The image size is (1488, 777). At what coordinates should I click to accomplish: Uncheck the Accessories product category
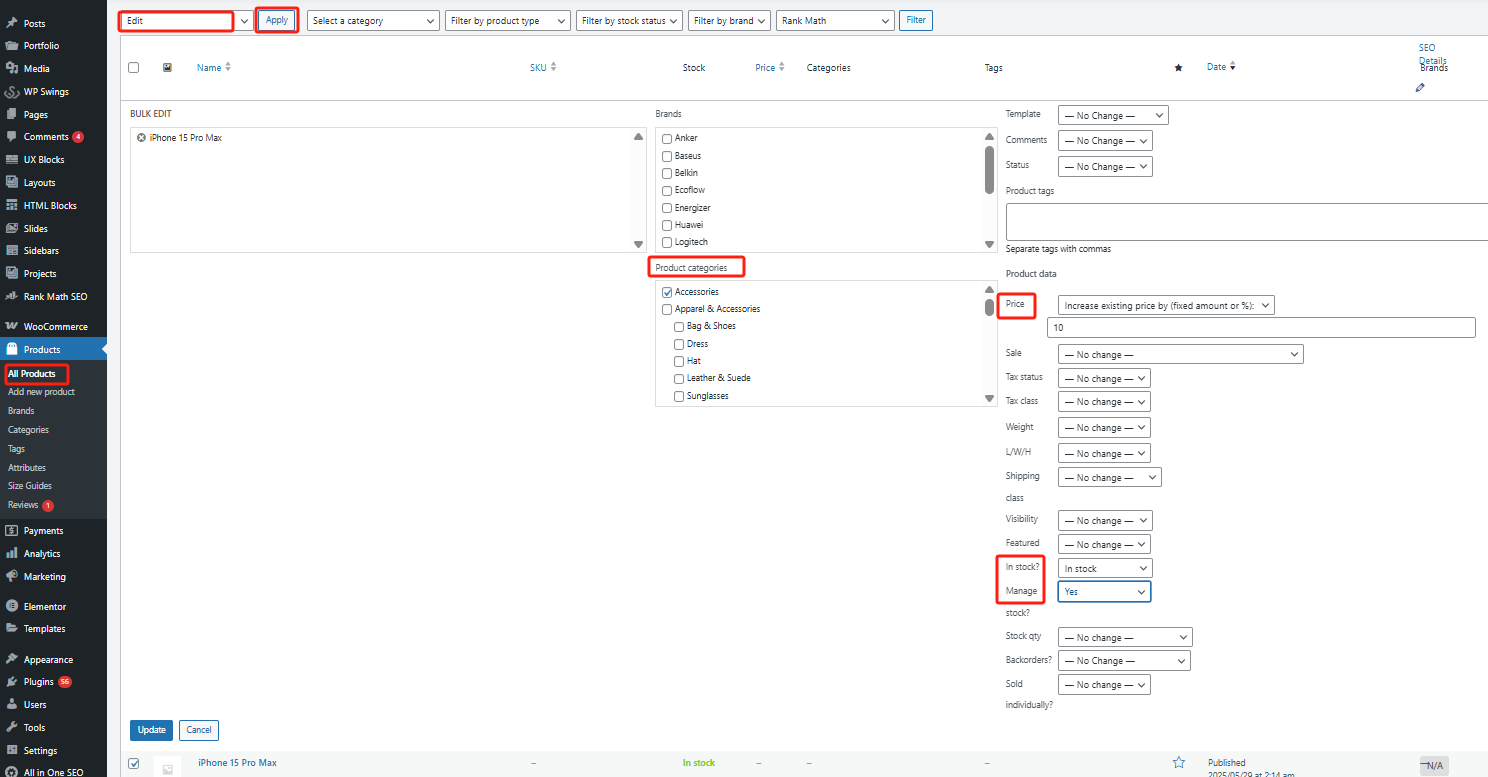[667, 292]
